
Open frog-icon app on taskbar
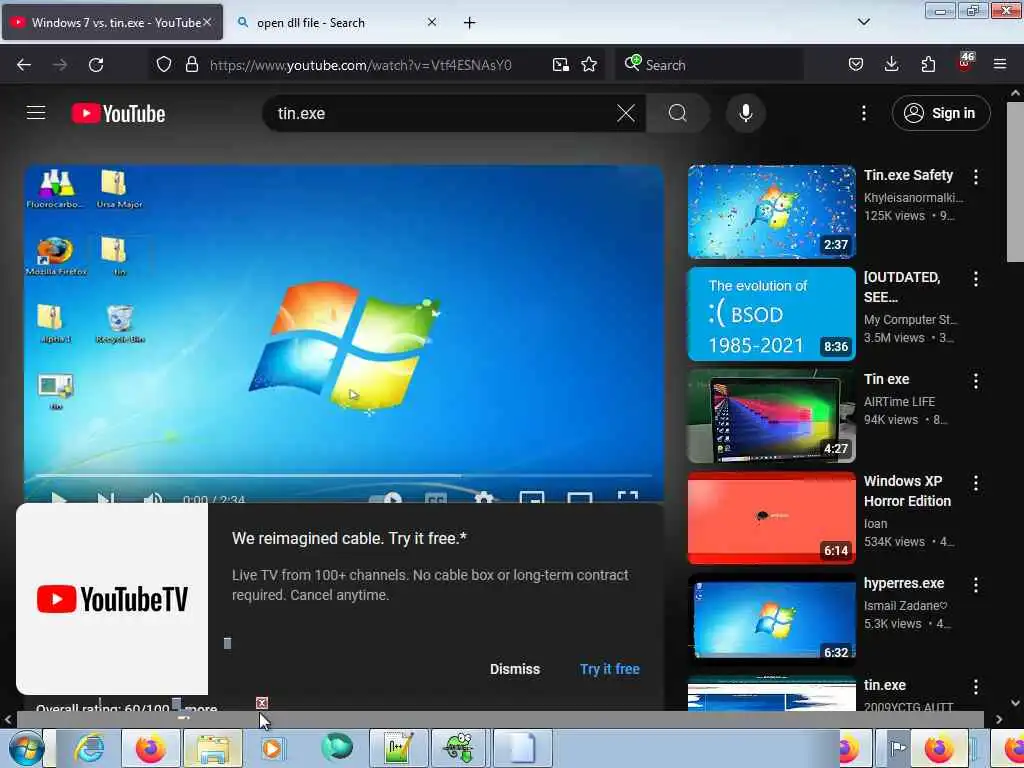click(x=460, y=748)
